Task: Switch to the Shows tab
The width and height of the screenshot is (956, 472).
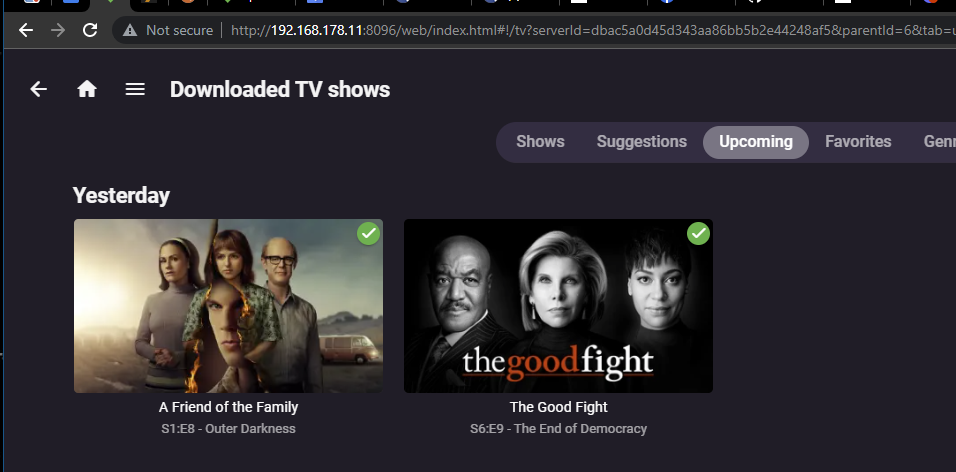Action: 540,141
